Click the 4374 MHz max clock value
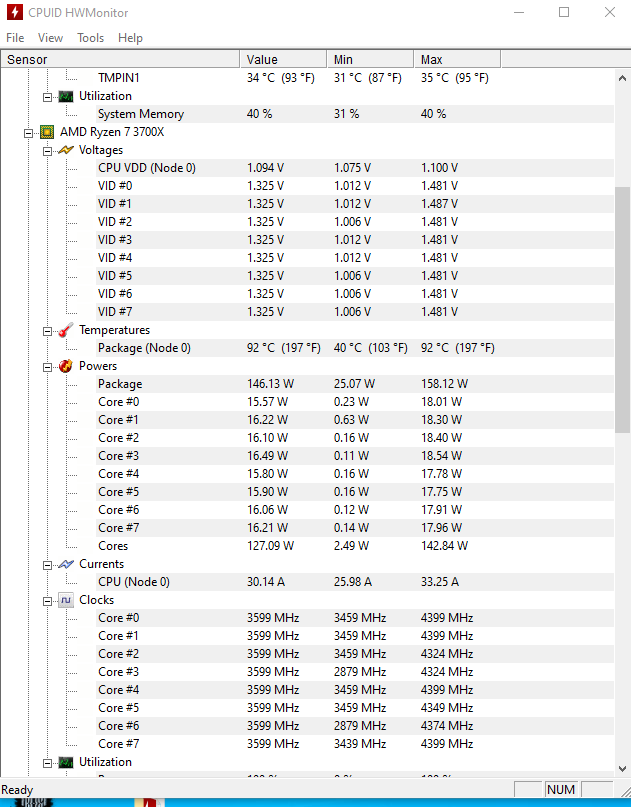This screenshot has height=807, width=631. [x=447, y=726]
